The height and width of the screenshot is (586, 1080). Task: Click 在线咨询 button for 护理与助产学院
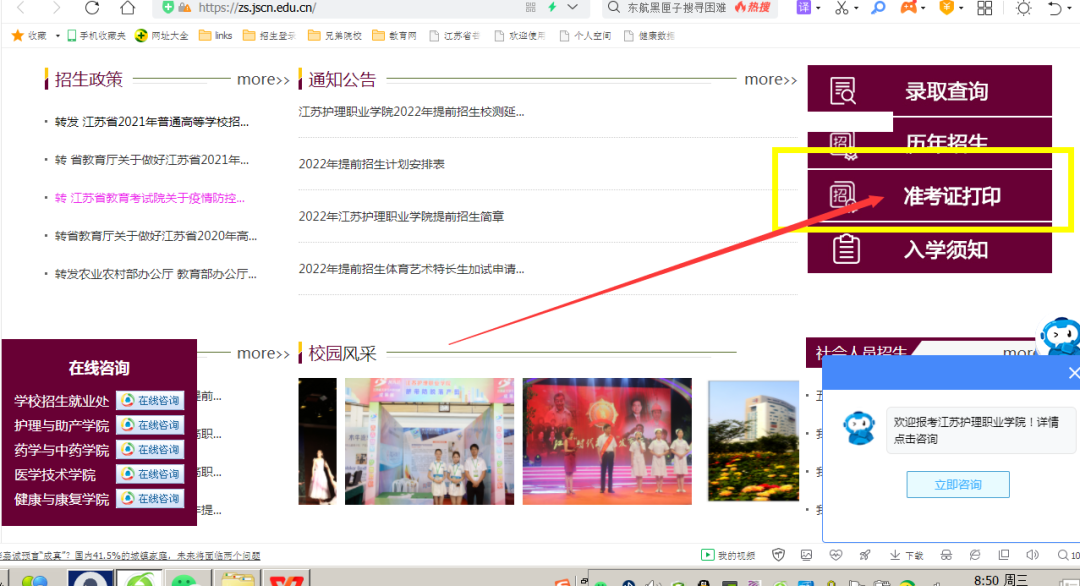point(150,425)
